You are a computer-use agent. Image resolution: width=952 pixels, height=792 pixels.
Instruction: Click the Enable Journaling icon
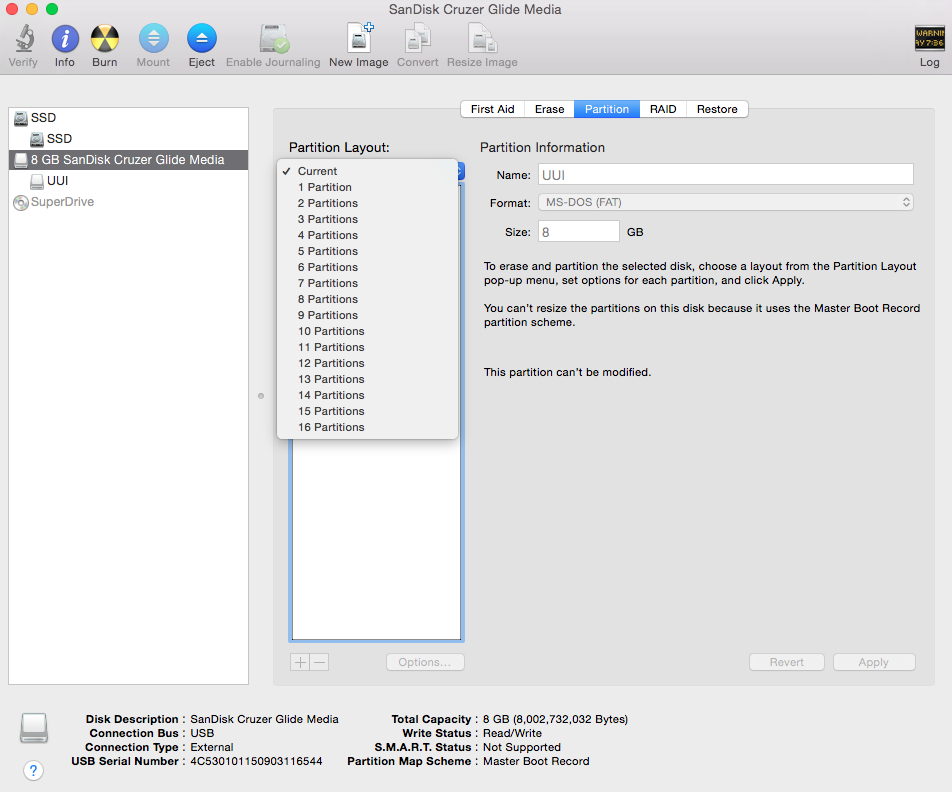tap(273, 39)
